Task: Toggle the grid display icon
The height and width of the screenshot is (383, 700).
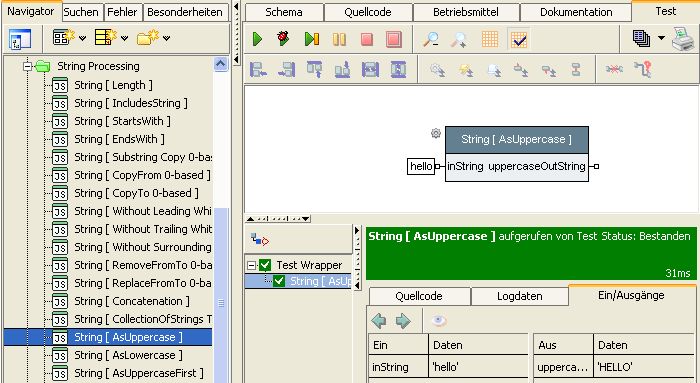Action: pos(490,39)
